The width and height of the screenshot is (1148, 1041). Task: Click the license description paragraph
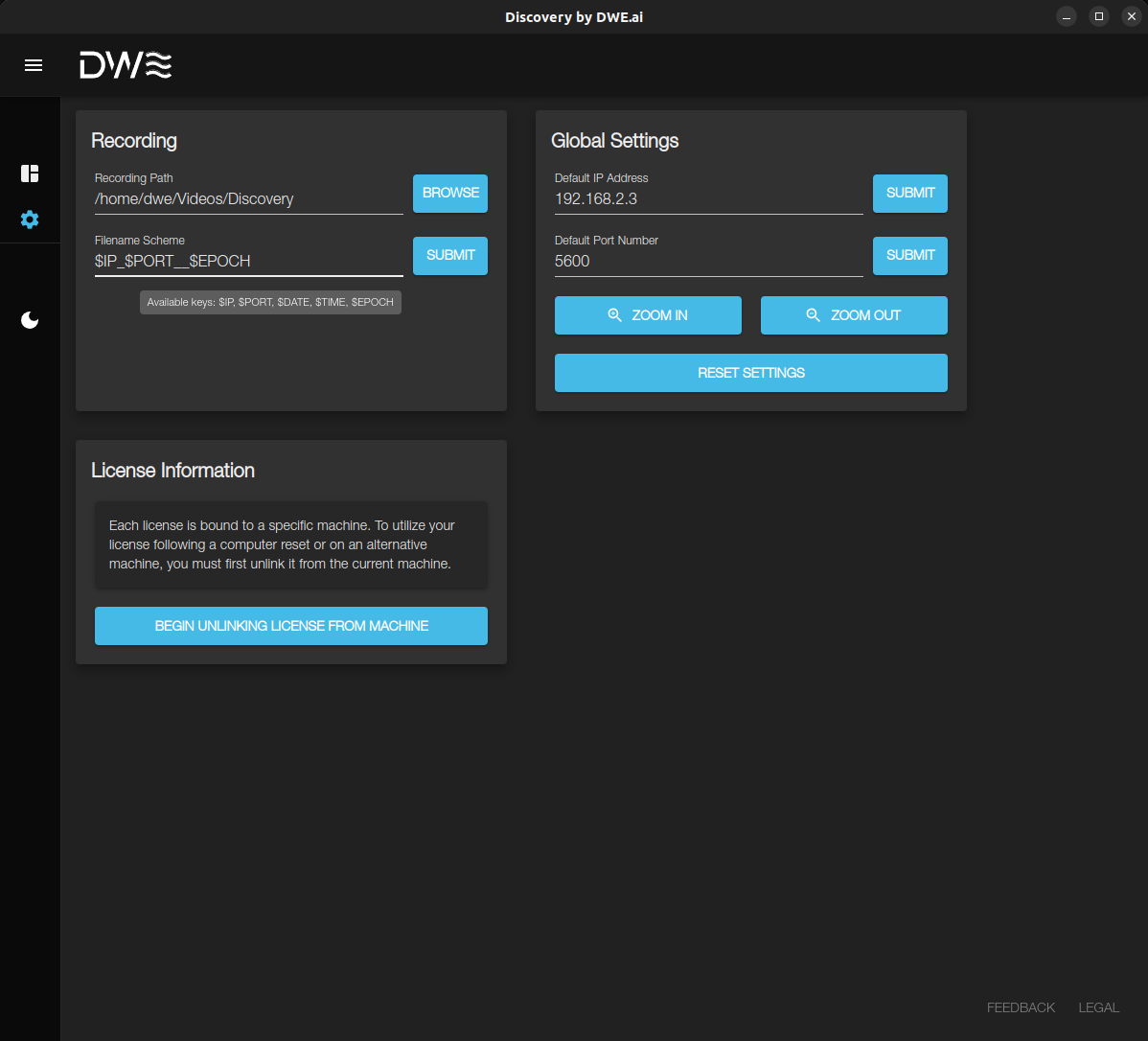click(x=282, y=544)
